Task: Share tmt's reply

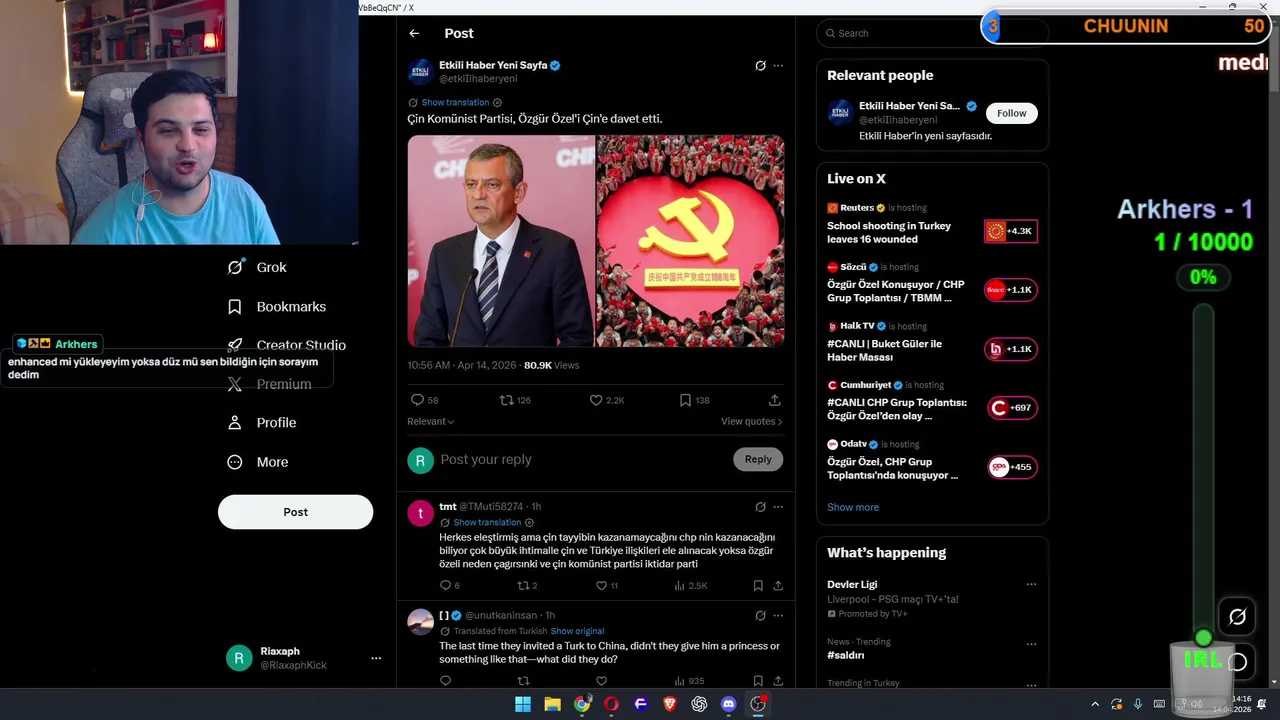Action: tap(778, 586)
